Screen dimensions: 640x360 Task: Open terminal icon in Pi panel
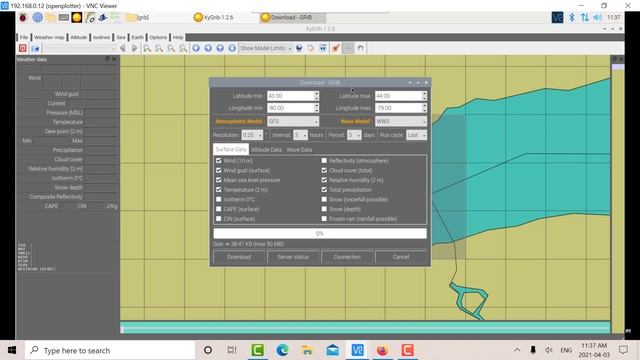[x=64, y=17]
